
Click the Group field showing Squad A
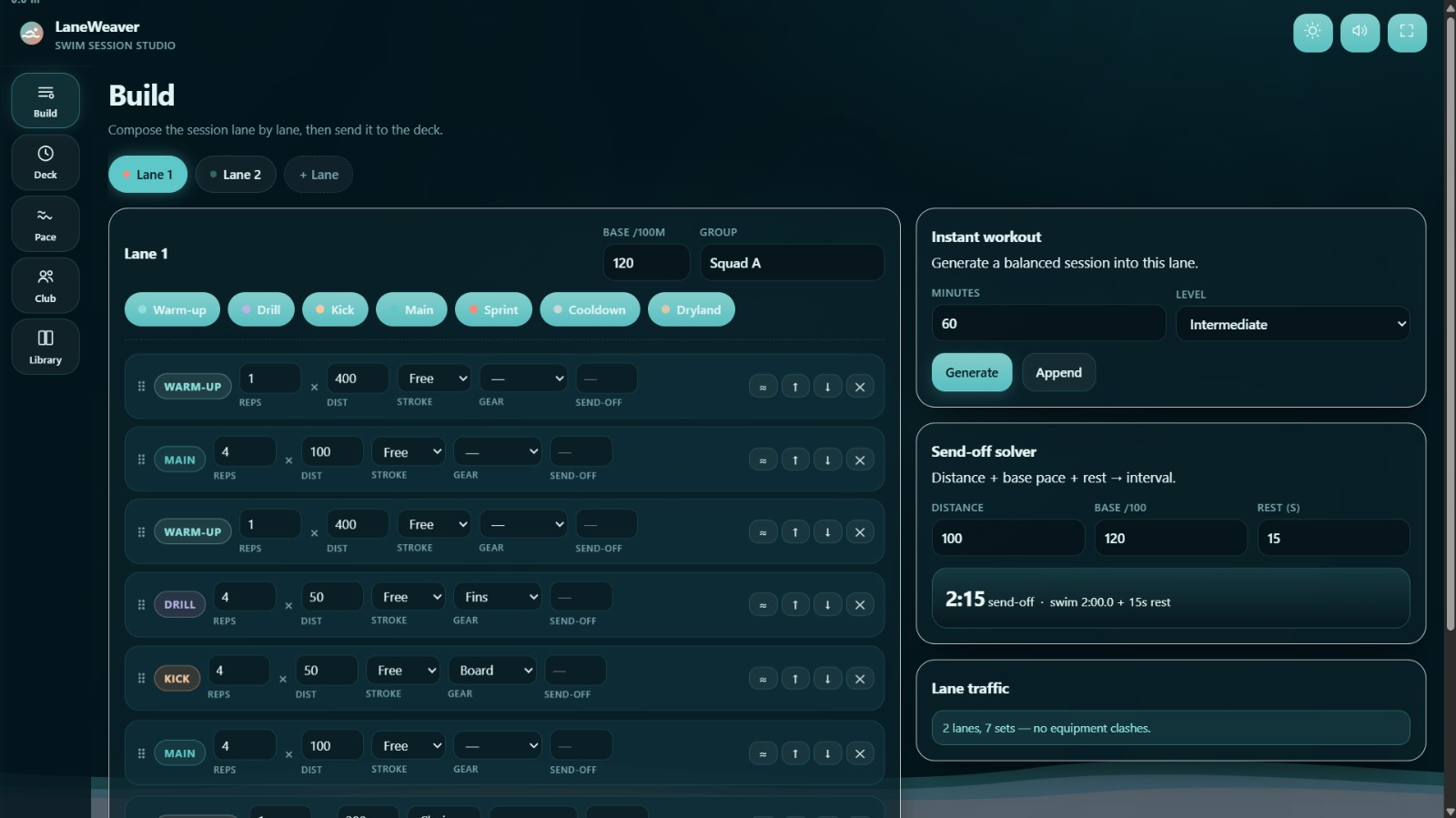[792, 263]
